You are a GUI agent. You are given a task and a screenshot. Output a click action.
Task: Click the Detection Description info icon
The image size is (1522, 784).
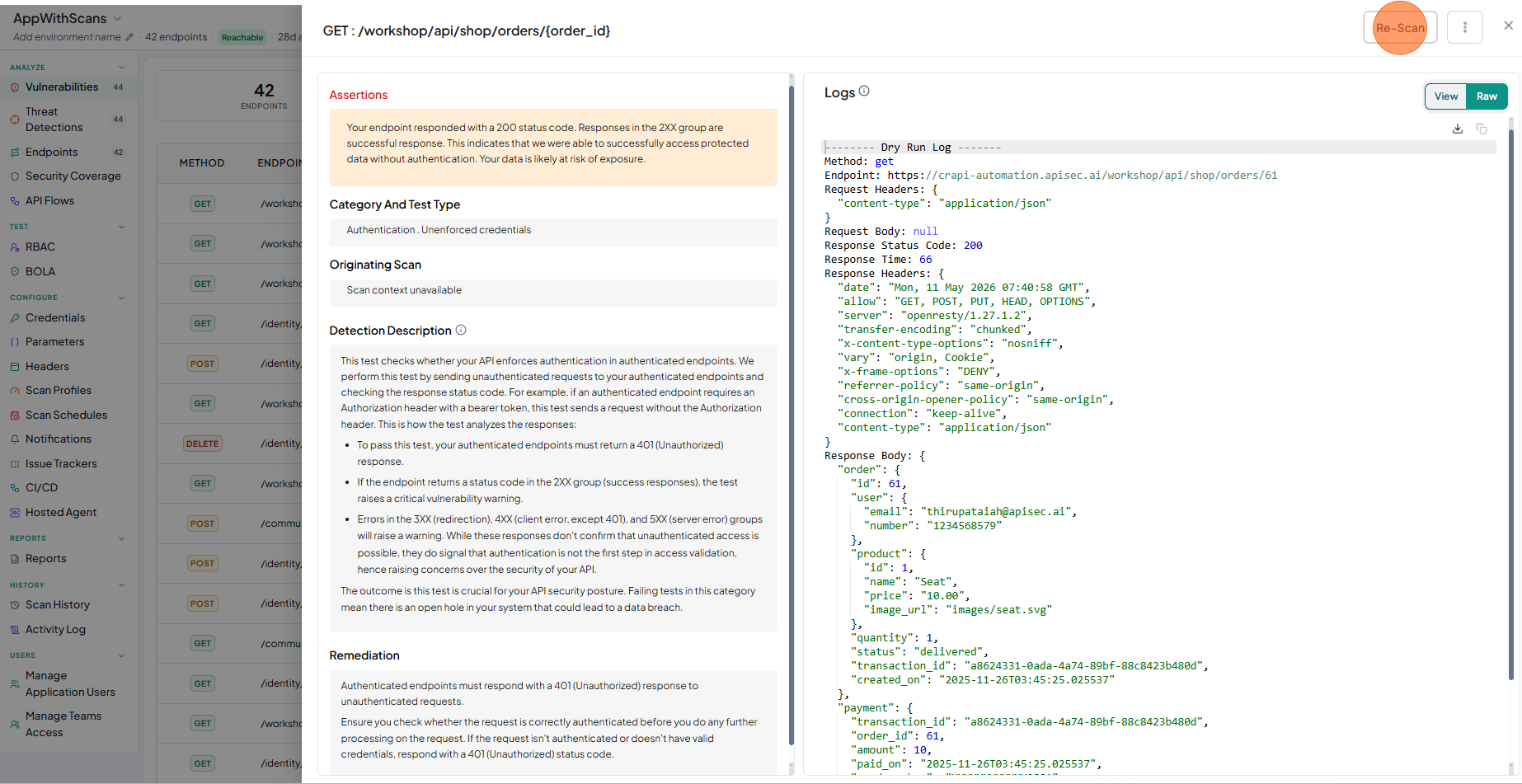pyautogui.click(x=461, y=330)
